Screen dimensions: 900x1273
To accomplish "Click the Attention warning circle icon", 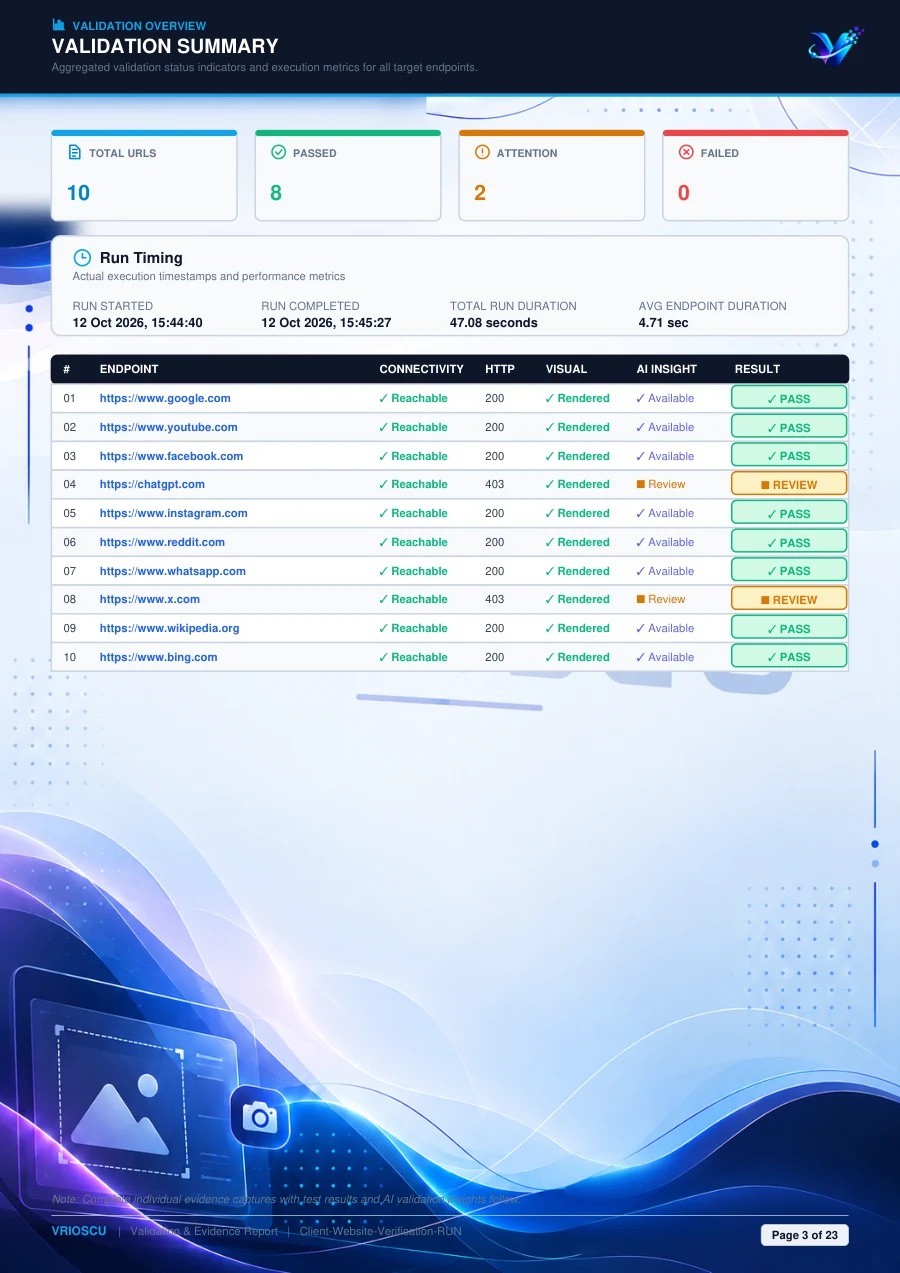I will click(x=482, y=153).
